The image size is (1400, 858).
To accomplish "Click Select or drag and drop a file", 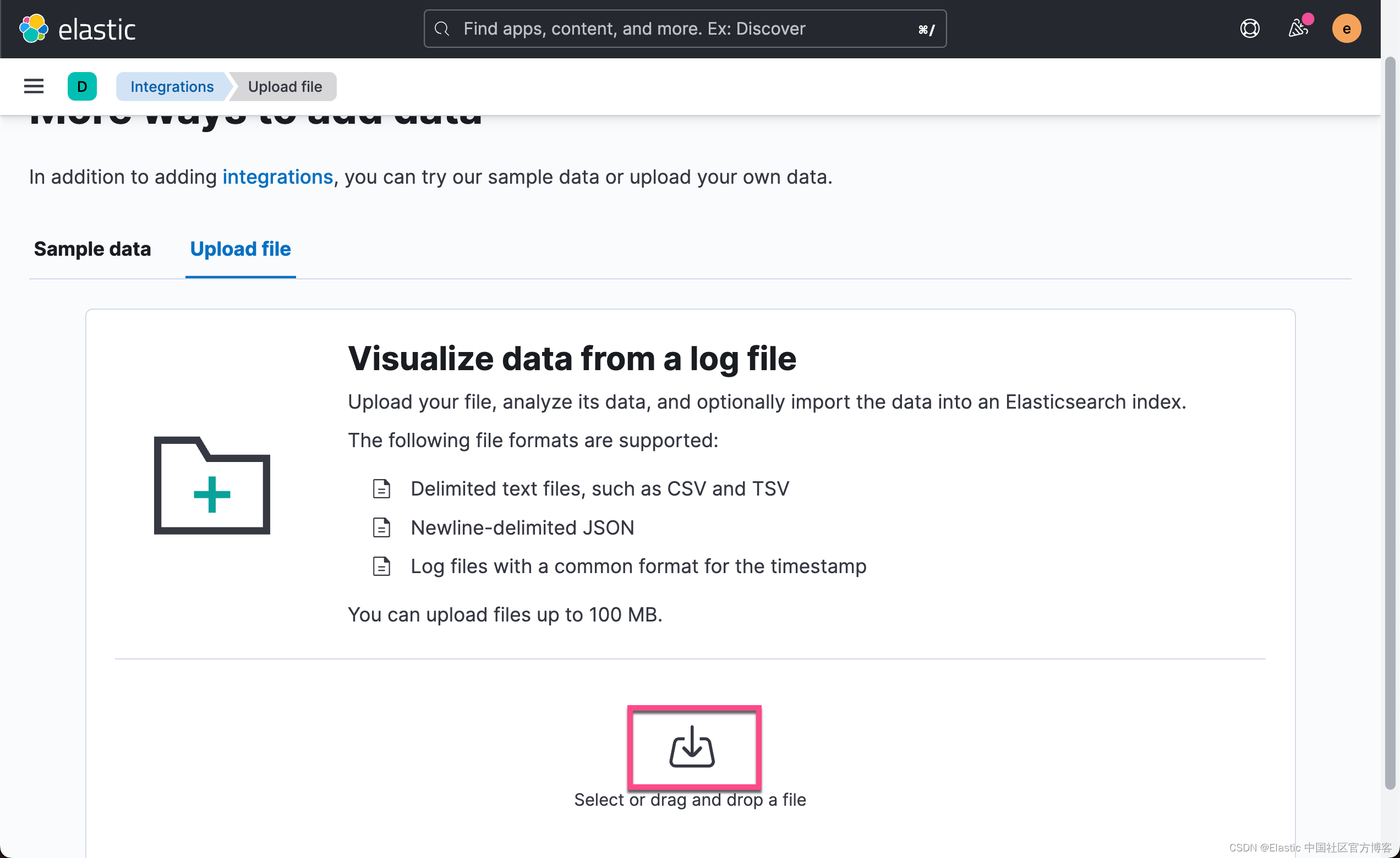I will point(690,800).
